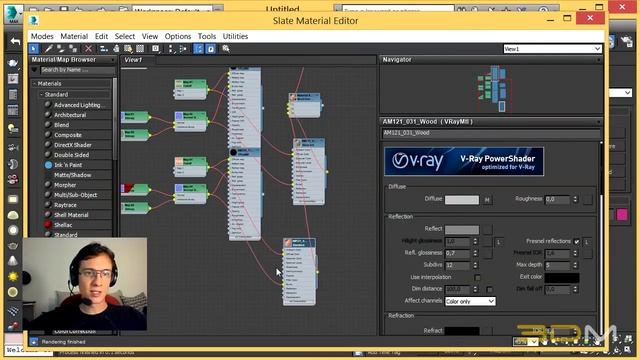Select Multi/Sub-Object material in list

tap(76, 195)
